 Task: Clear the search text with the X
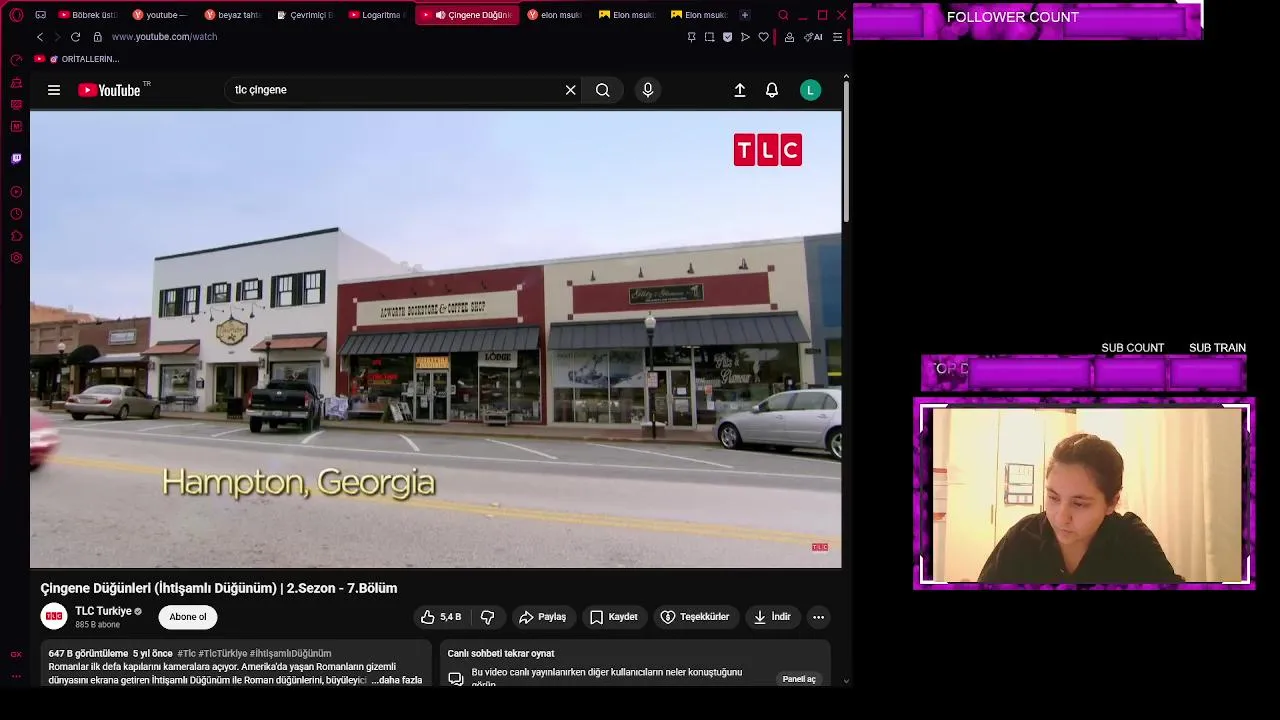click(x=570, y=90)
